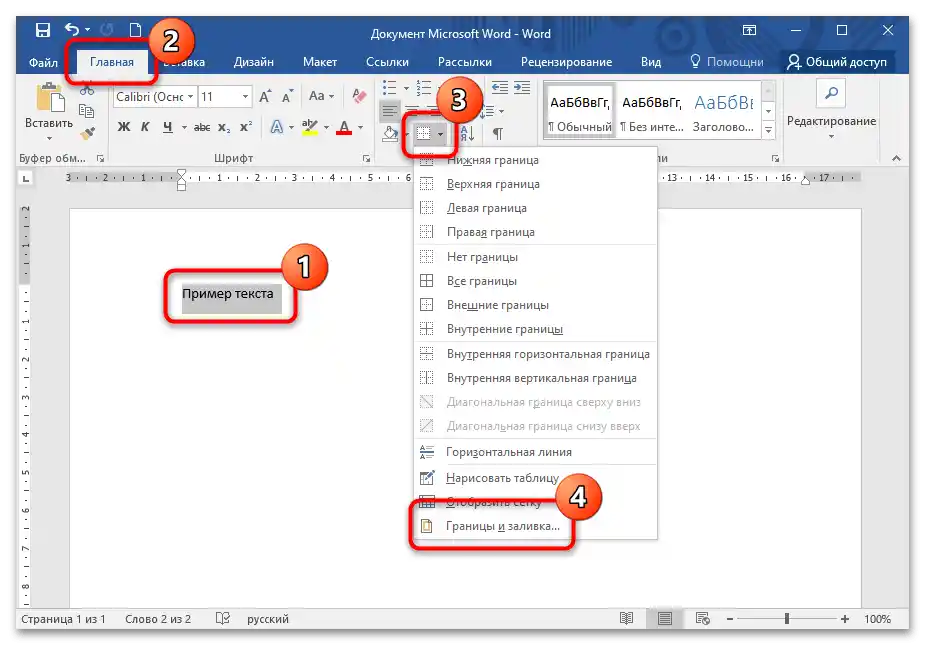Open the font name combo box Calibri

(x=155, y=96)
